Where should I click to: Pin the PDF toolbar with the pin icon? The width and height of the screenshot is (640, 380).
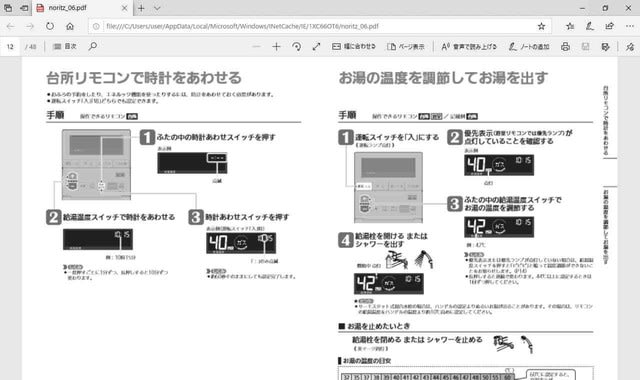(x=630, y=47)
